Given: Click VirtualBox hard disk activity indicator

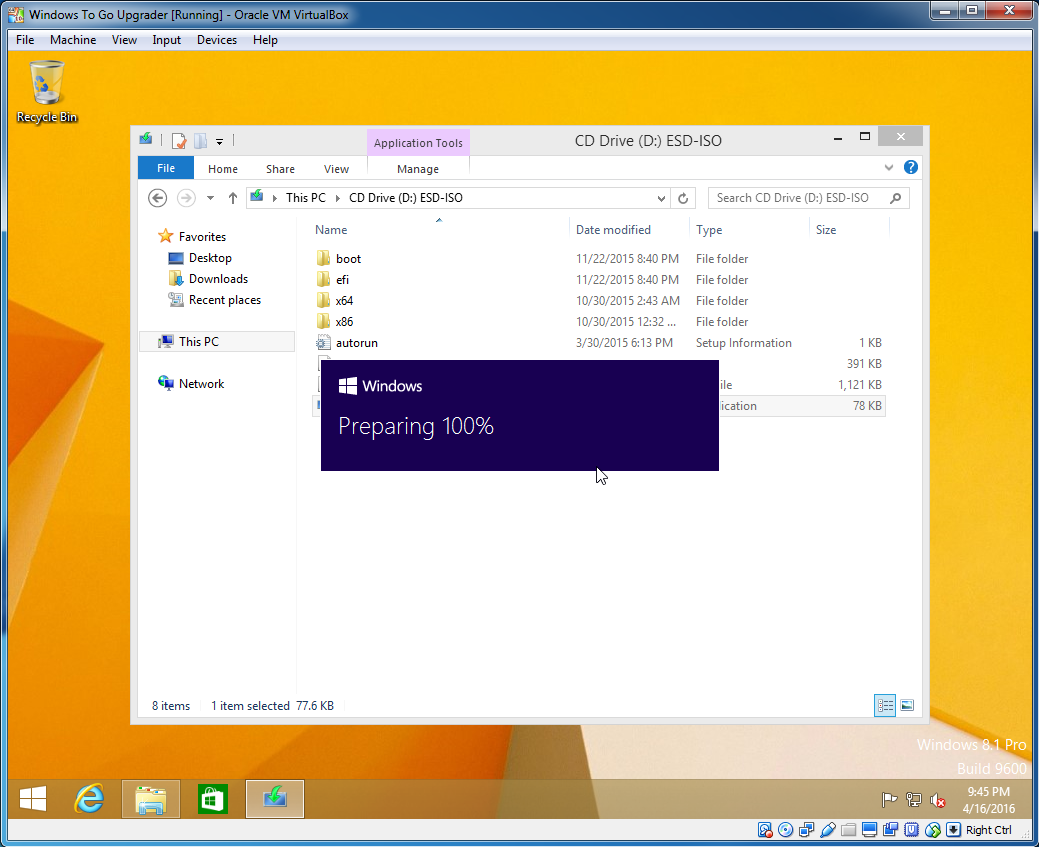Looking at the screenshot, I should coord(765,830).
